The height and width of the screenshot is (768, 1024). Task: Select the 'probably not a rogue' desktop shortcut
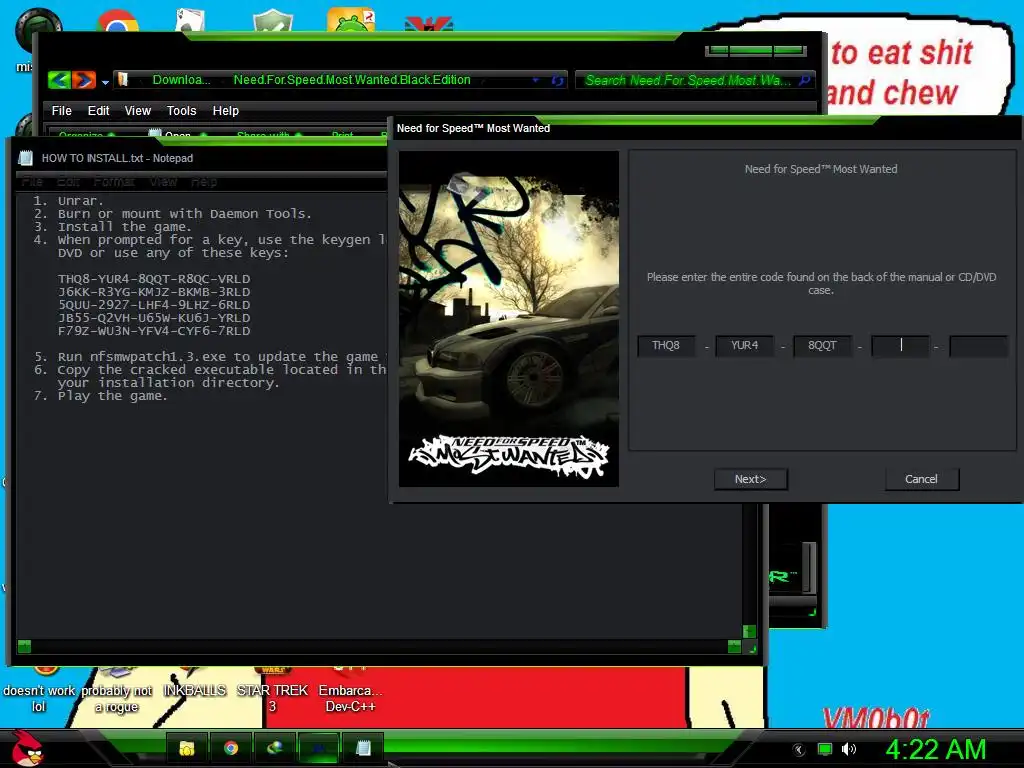pyautogui.click(x=116, y=691)
